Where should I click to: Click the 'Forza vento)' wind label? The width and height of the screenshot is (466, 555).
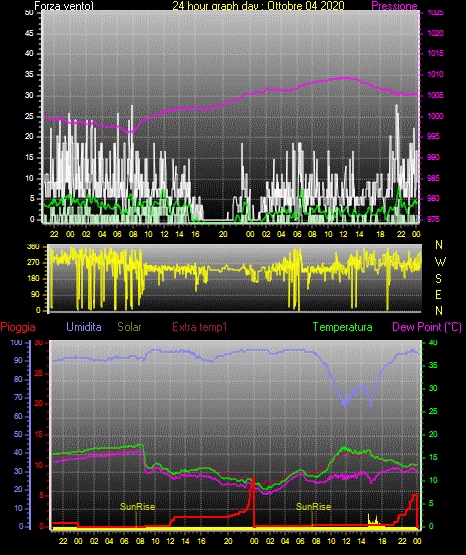click(64, 6)
